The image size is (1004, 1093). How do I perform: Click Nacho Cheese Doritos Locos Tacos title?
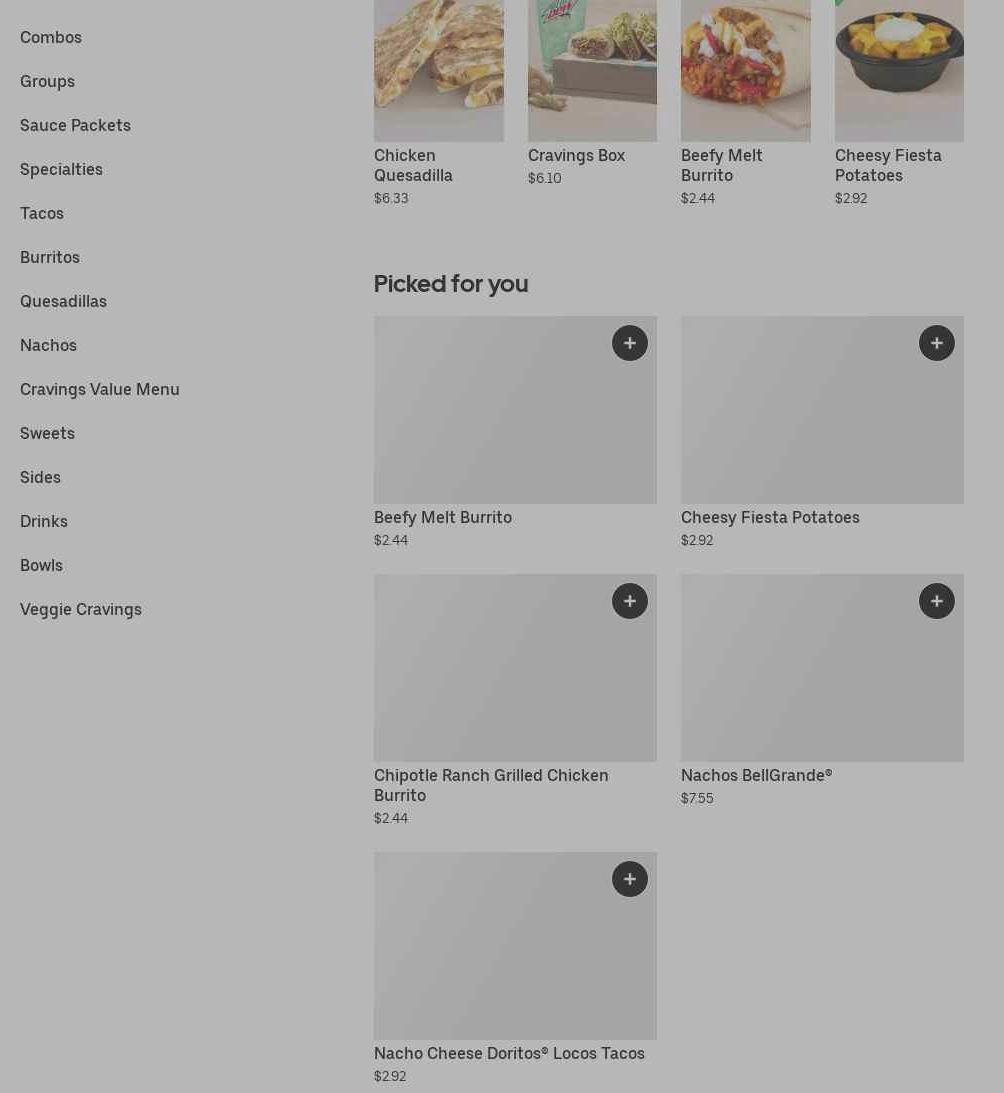(509, 1053)
